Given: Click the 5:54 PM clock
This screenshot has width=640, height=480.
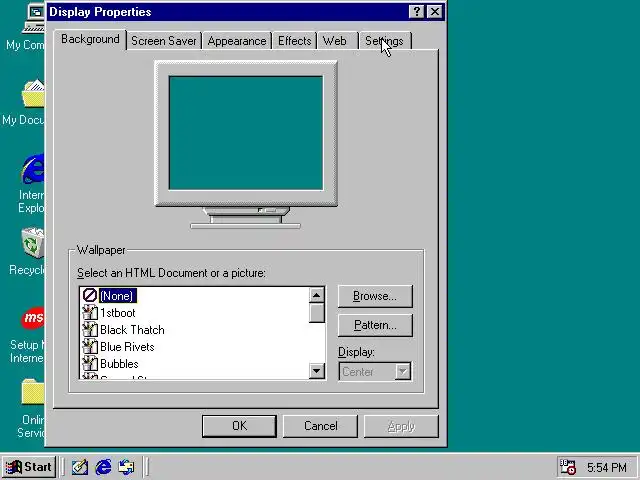Looking at the screenshot, I should click(606, 467).
